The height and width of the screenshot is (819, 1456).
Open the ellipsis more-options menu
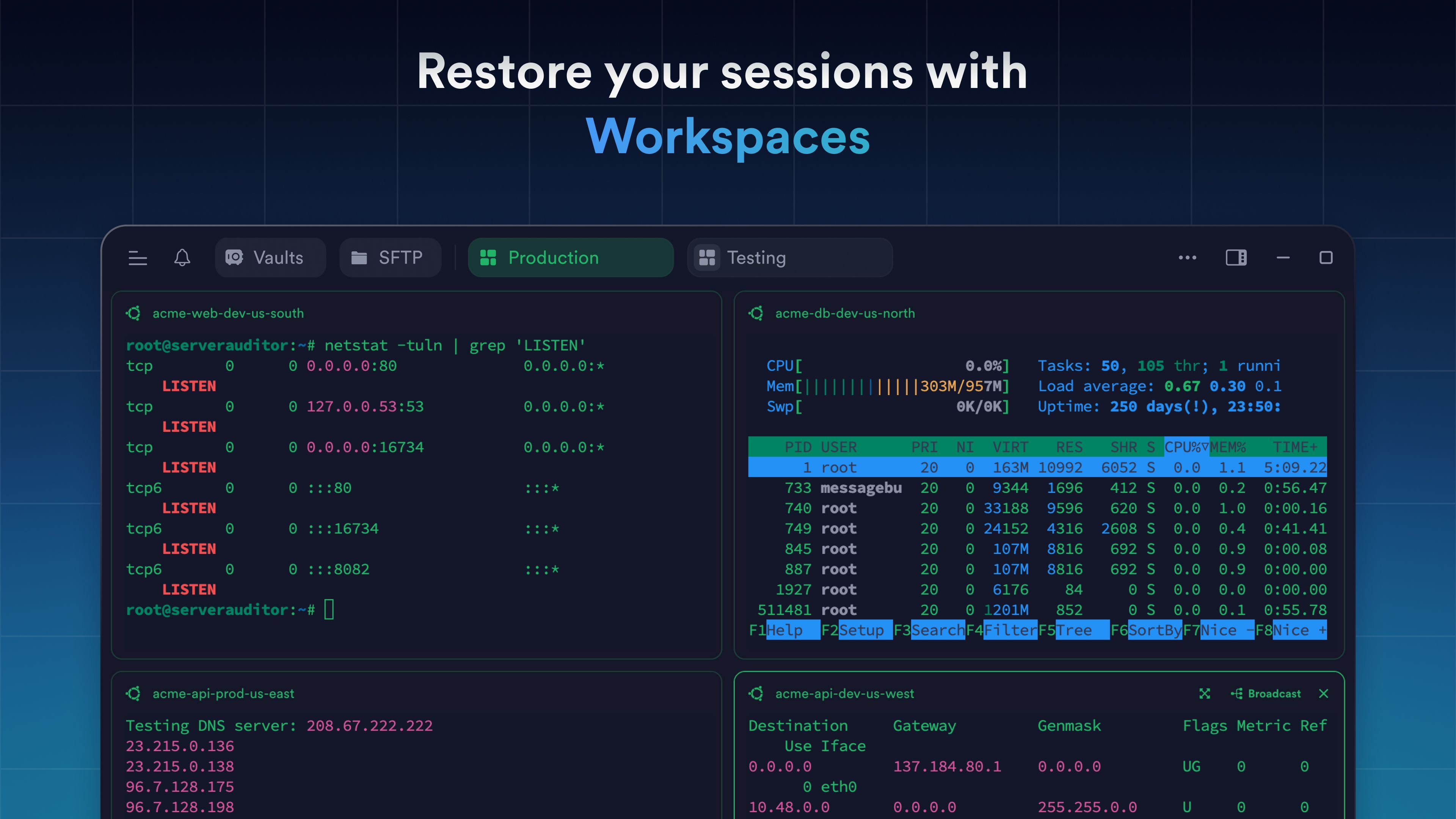1187,258
